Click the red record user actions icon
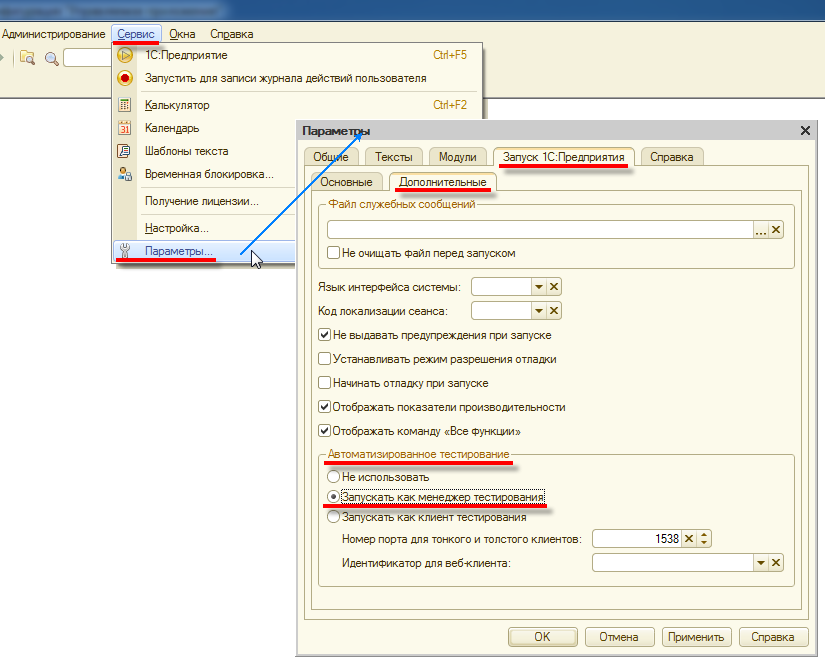Viewport: 825px width, 662px height. pyautogui.click(x=125, y=78)
